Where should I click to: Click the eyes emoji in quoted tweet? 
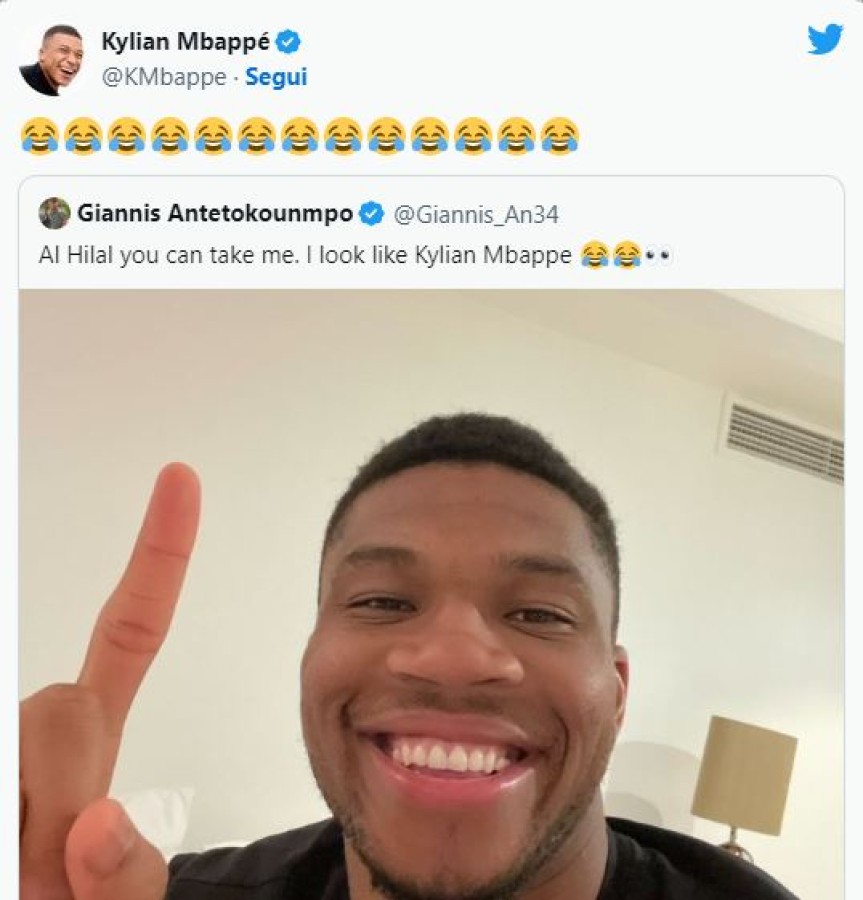657,255
